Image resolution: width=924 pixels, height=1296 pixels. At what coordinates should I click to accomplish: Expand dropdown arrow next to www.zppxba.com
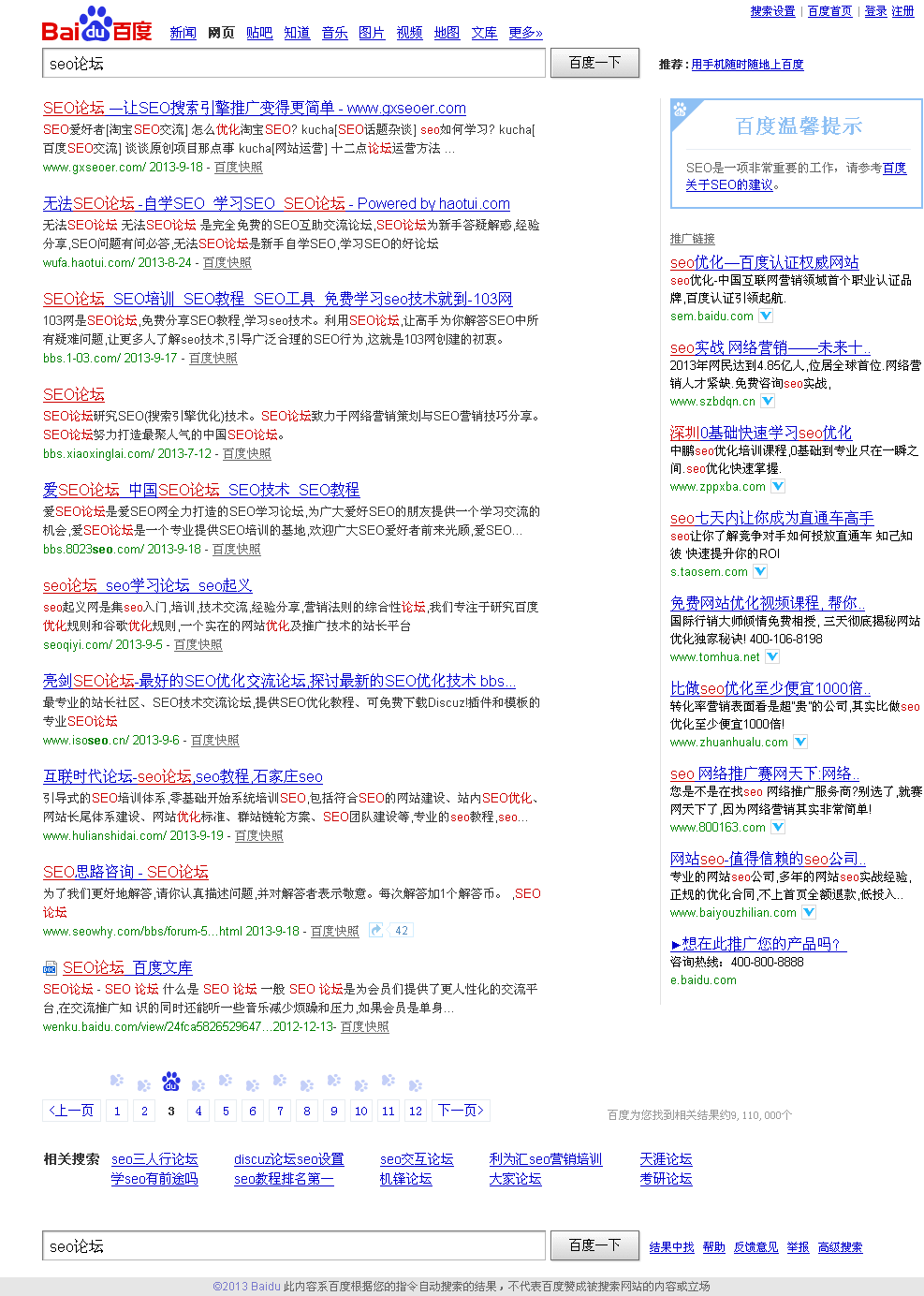[x=778, y=486]
